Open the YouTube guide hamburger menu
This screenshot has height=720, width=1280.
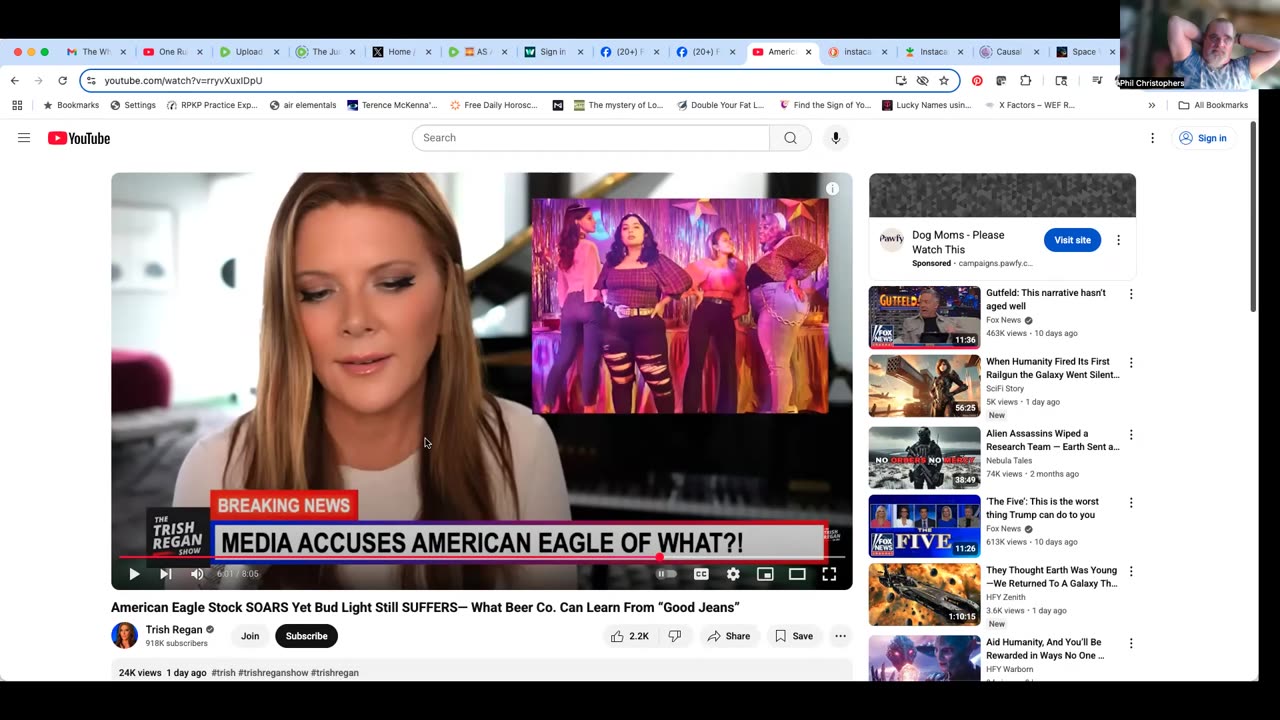point(24,138)
